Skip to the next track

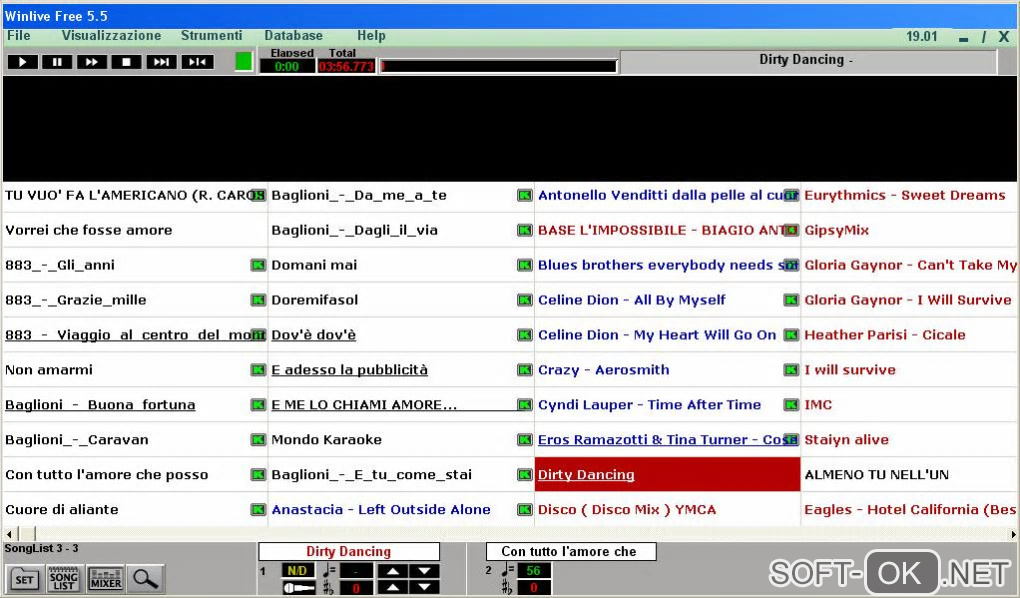[x=161, y=62]
